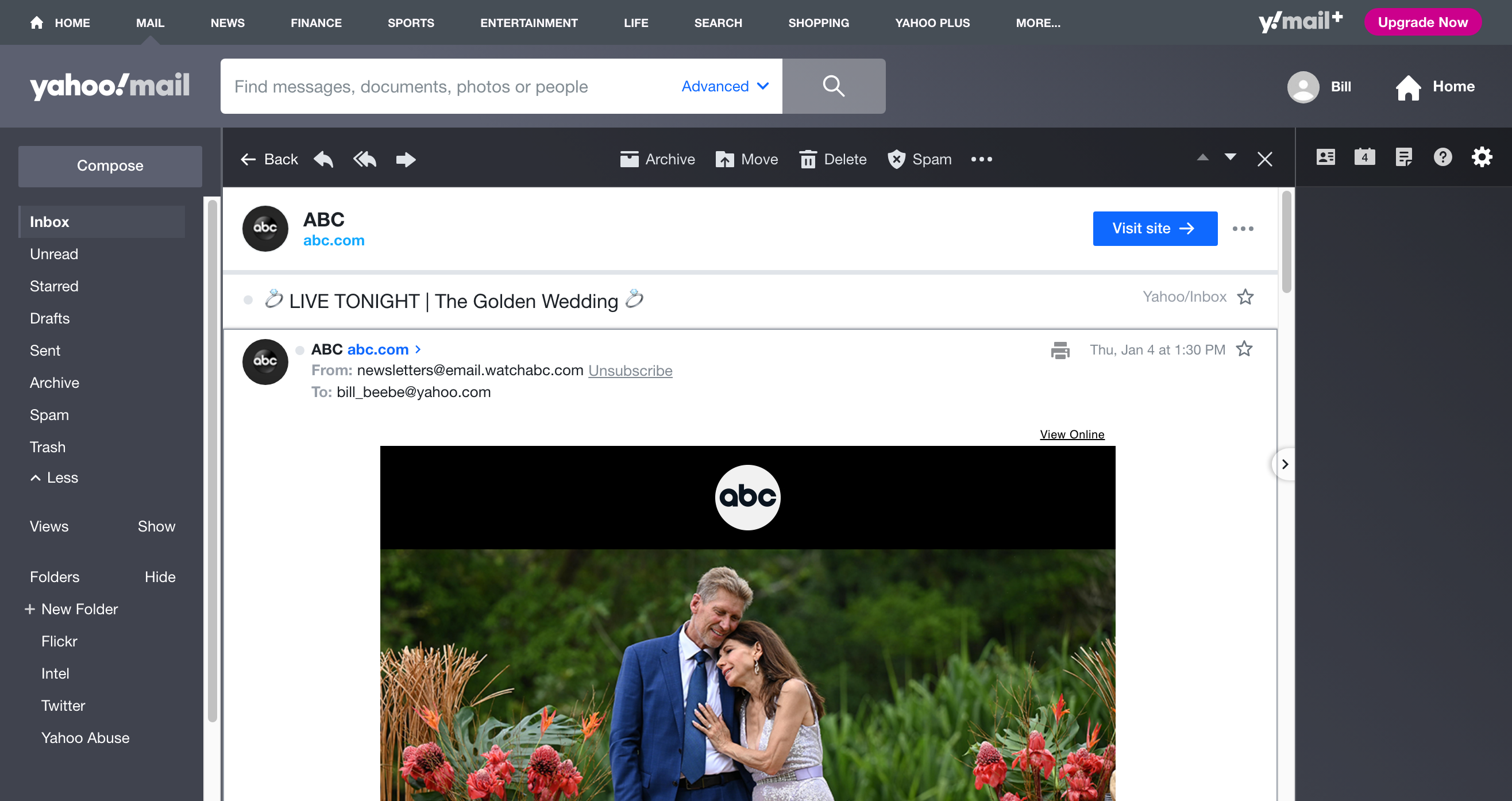Mark this message as Spam
The width and height of the screenshot is (1512, 801).
click(x=919, y=159)
